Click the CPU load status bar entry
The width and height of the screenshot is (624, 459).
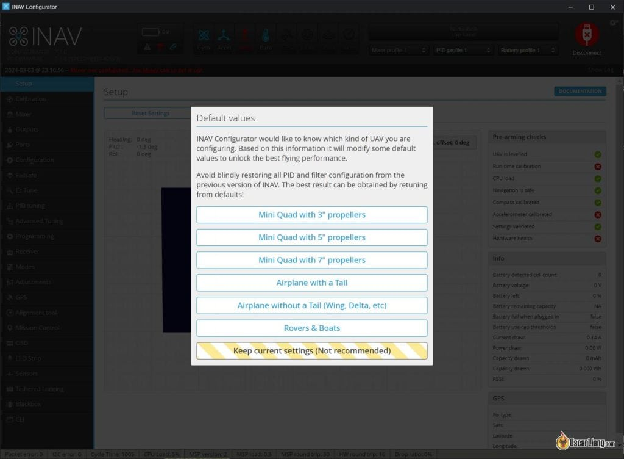[162, 454]
